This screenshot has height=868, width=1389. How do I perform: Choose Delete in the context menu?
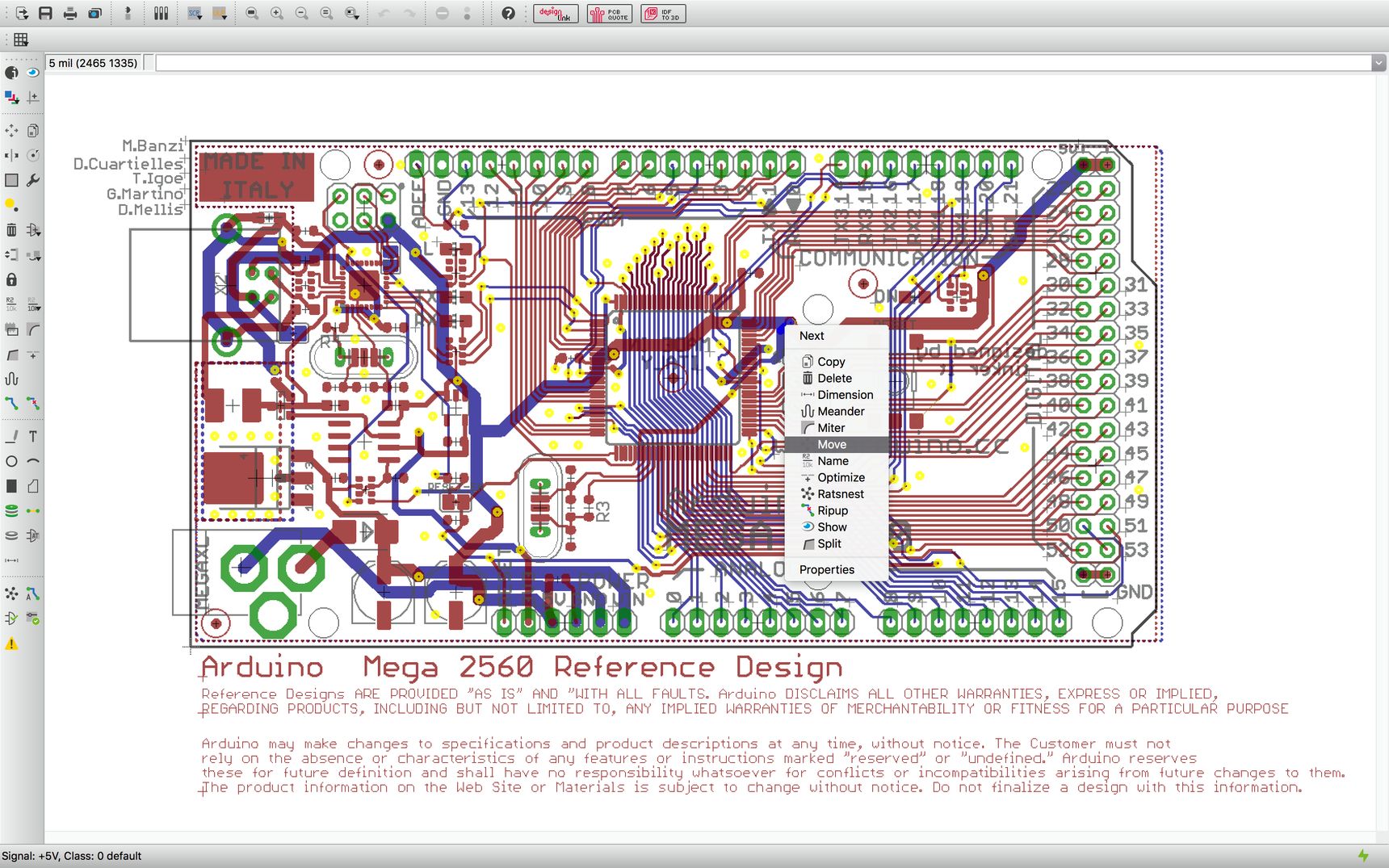(x=837, y=378)
